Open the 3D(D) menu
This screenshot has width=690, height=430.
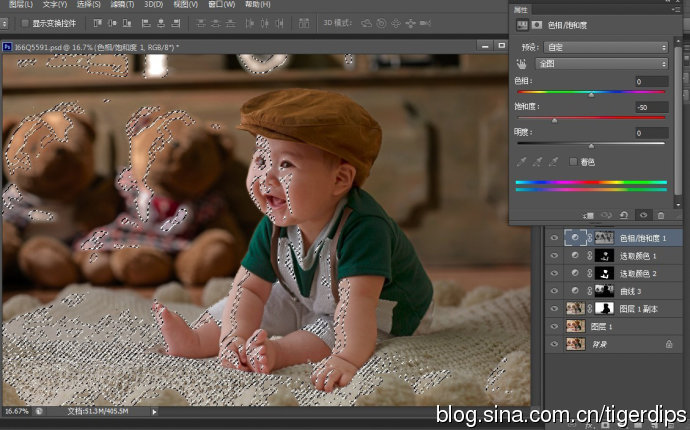point(154,4)
